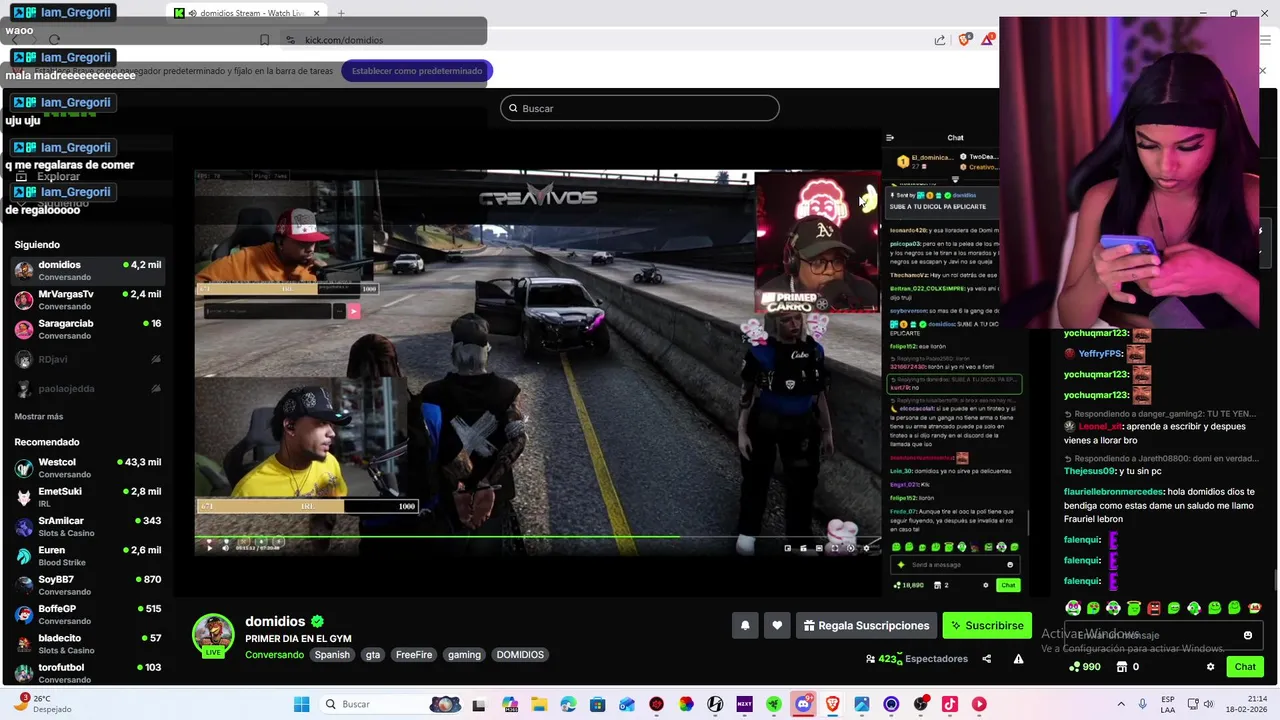Click the domidios streamer avatar with LIVE badge

pyautogui.click(x=213, y=635)
